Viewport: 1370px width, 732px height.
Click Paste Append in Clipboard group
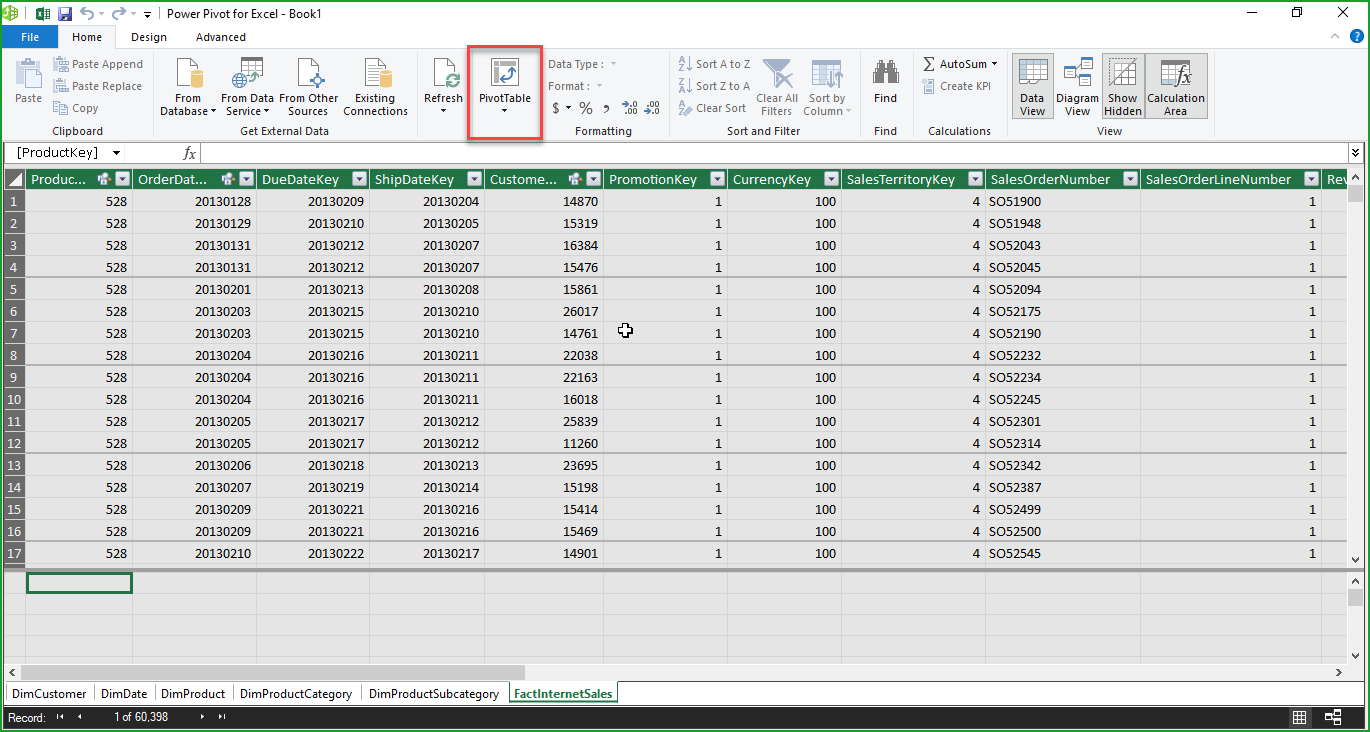coord(98,64)
